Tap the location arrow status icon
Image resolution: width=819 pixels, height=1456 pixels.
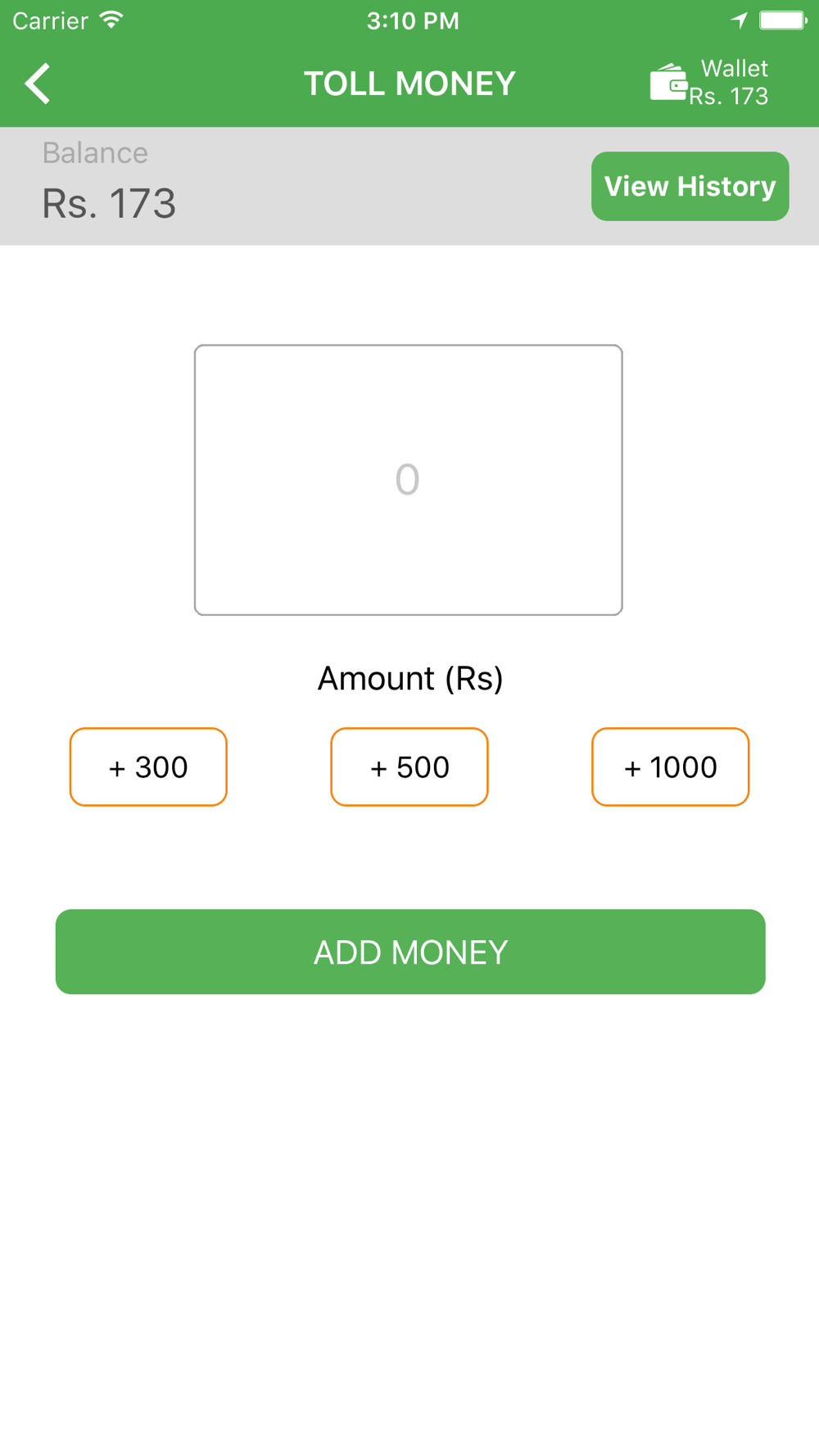coord(740,20)
